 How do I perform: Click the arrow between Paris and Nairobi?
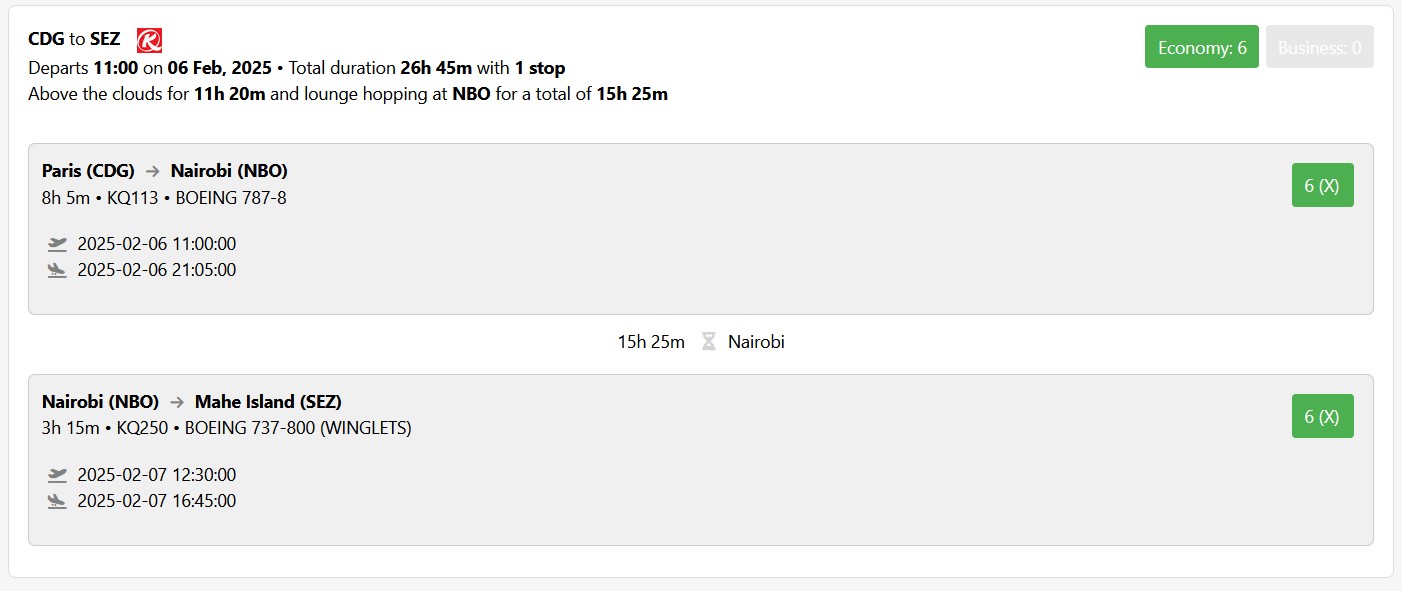[153, 171]
